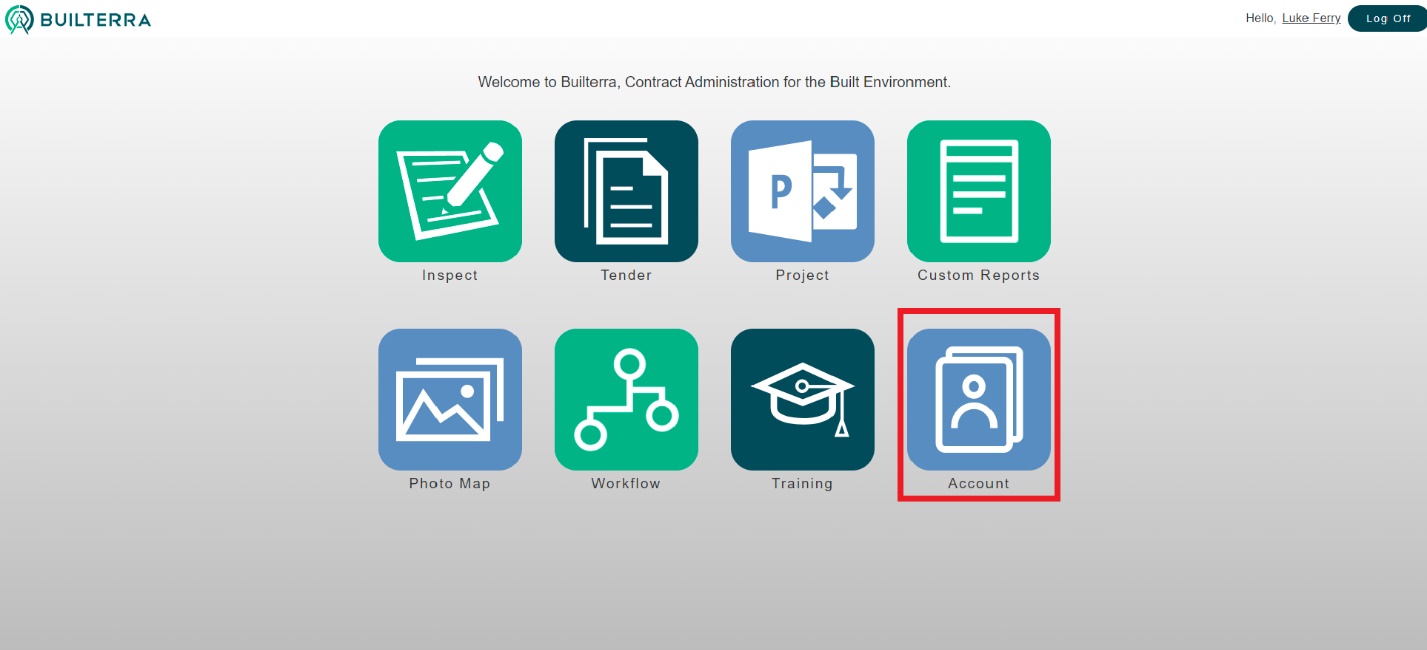Click the 'Photo Map' label text
Viewport: 1427px width, 650px height.
(x=450, y=484)
